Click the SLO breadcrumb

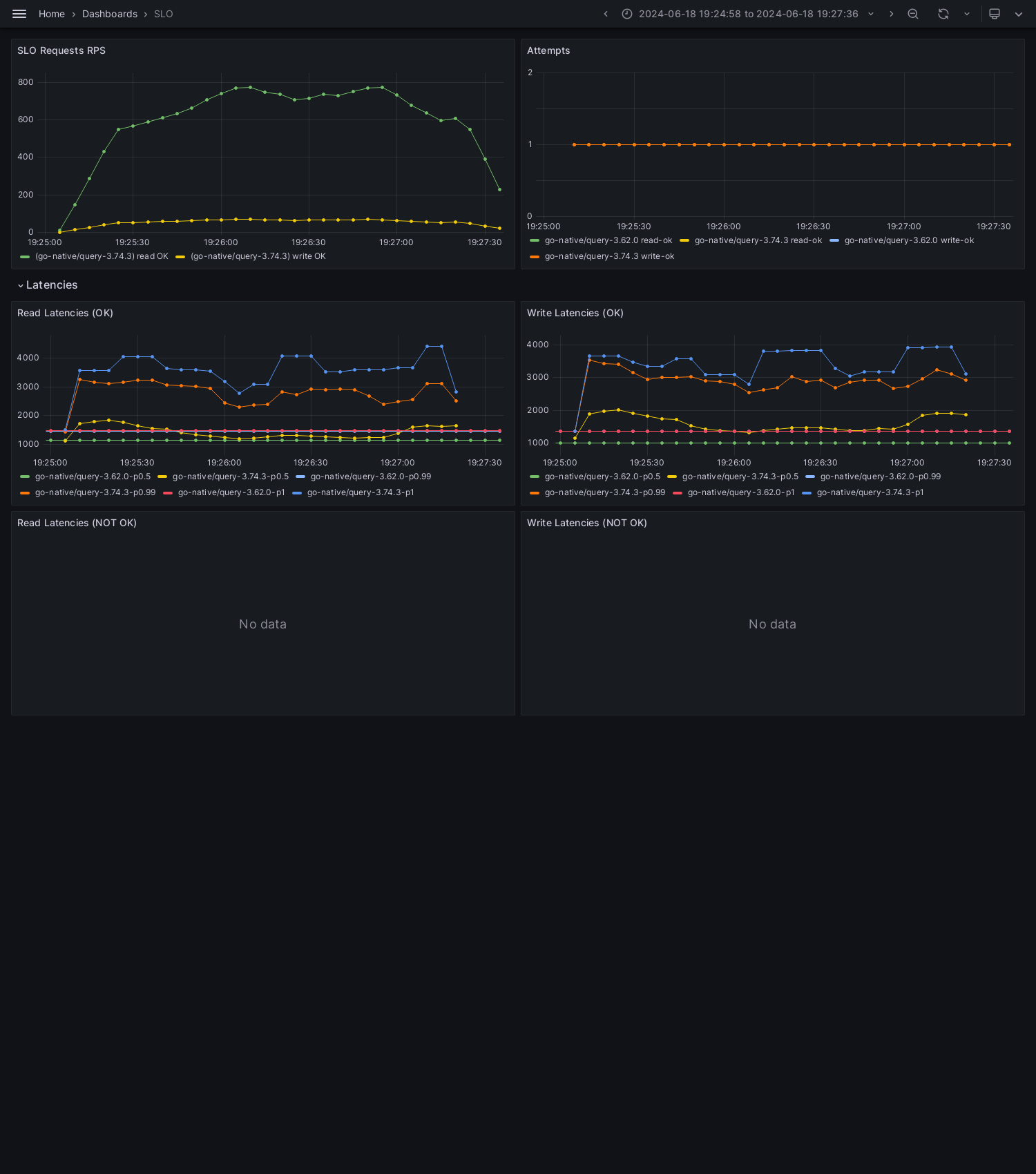[x=164, y=14]
